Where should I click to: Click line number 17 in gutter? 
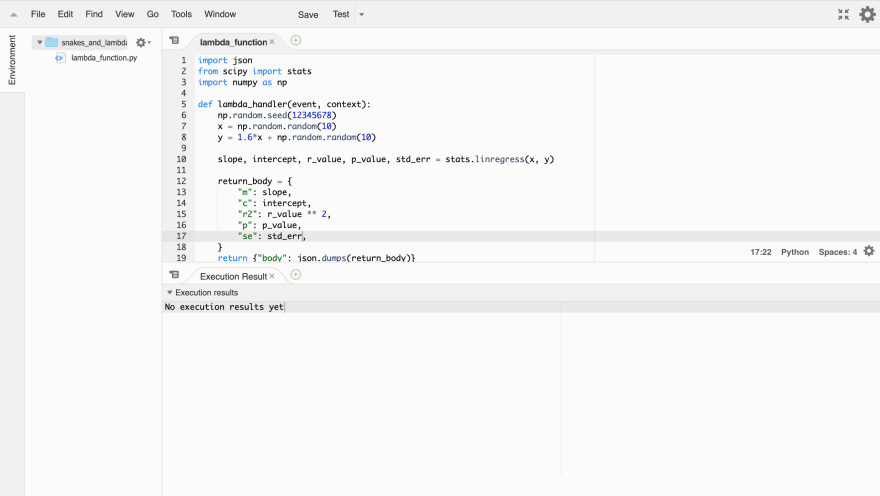click(x=181, y=236)
